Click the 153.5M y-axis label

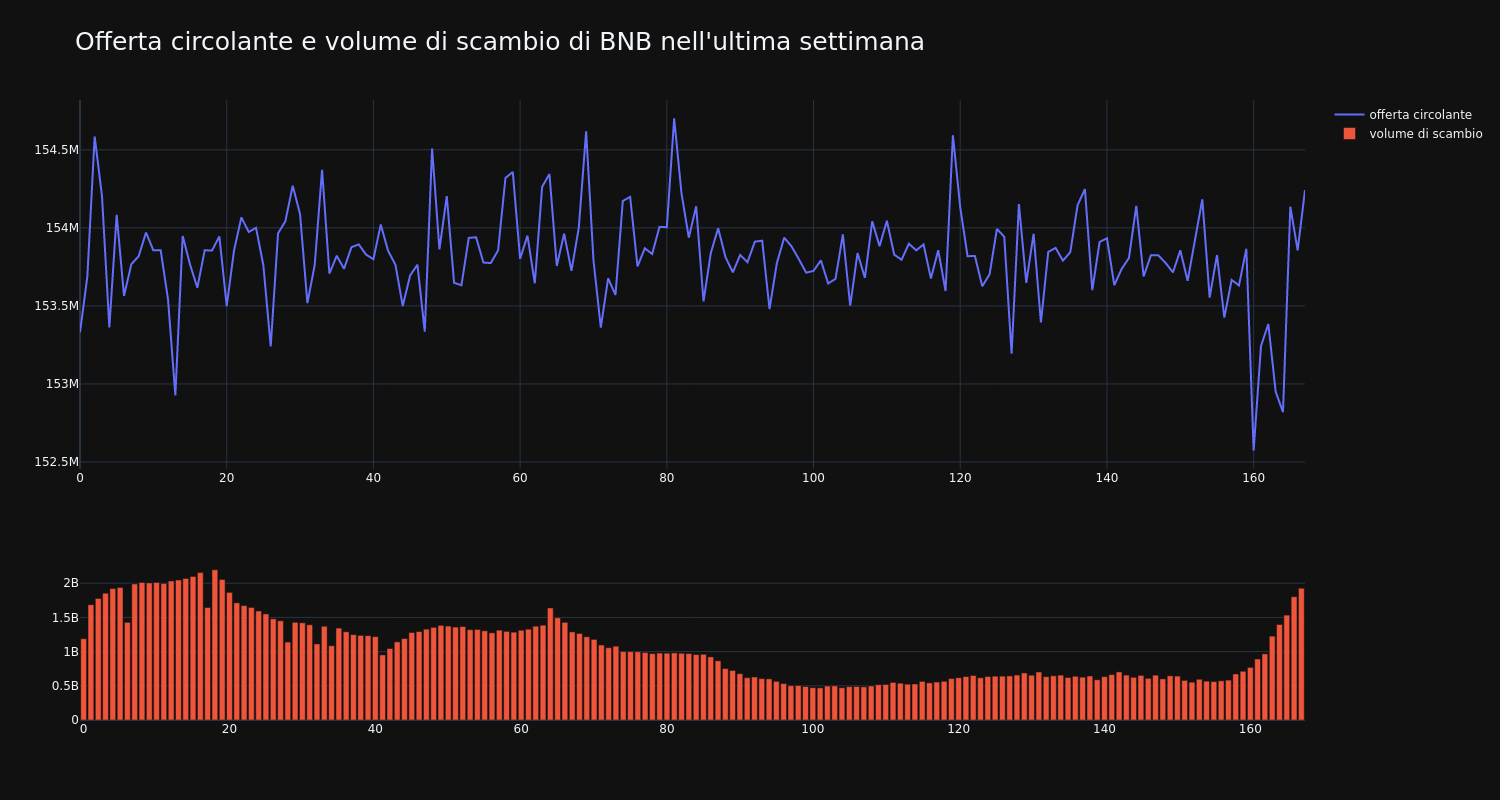[56, 306]
